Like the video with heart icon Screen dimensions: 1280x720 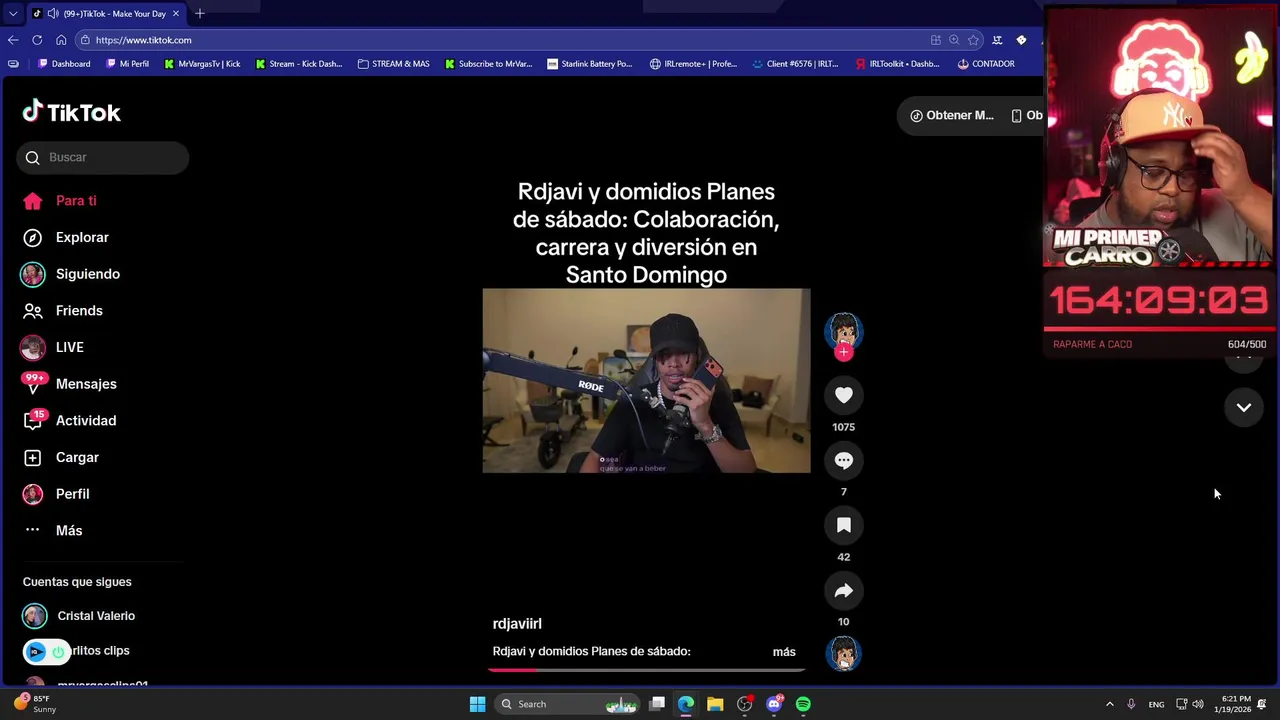843,395
